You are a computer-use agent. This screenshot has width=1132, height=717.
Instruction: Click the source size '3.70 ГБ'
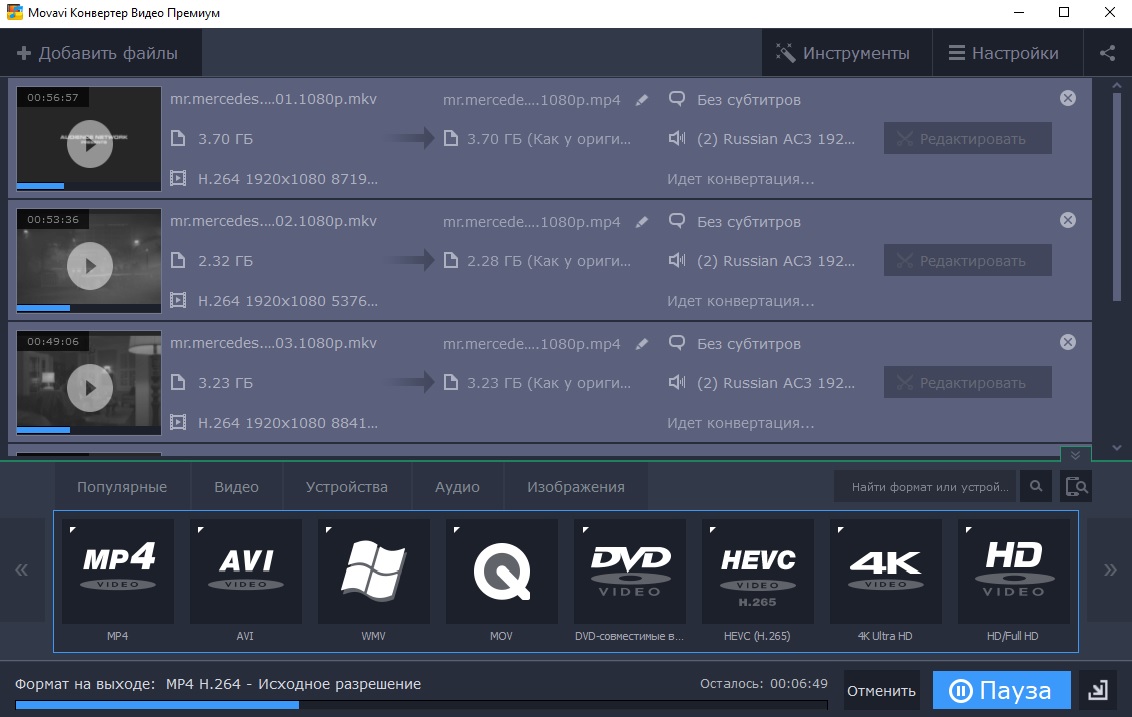tap(225, 139)
